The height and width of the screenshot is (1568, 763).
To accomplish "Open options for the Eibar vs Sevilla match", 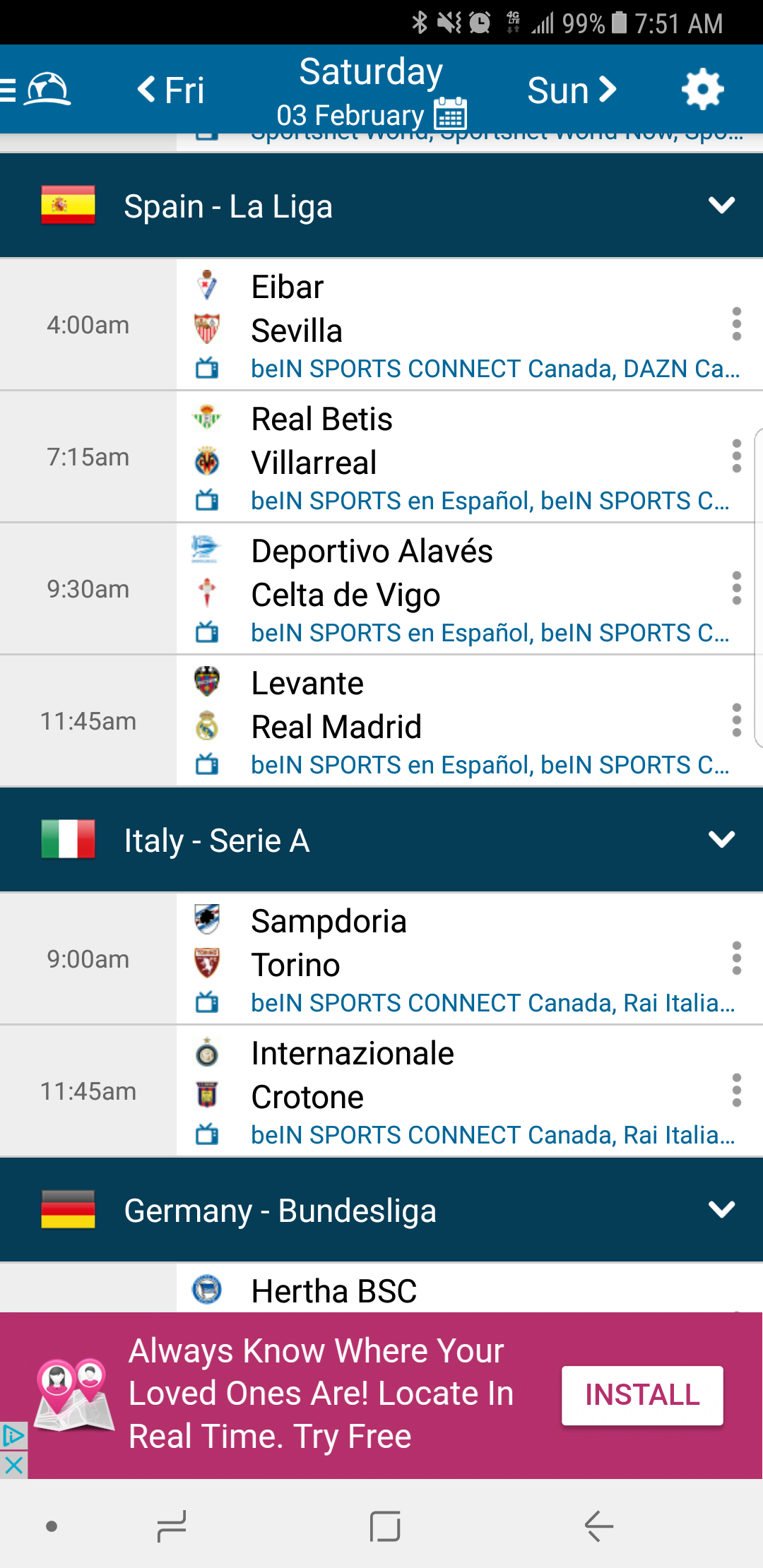I will (x=736, y=324).
